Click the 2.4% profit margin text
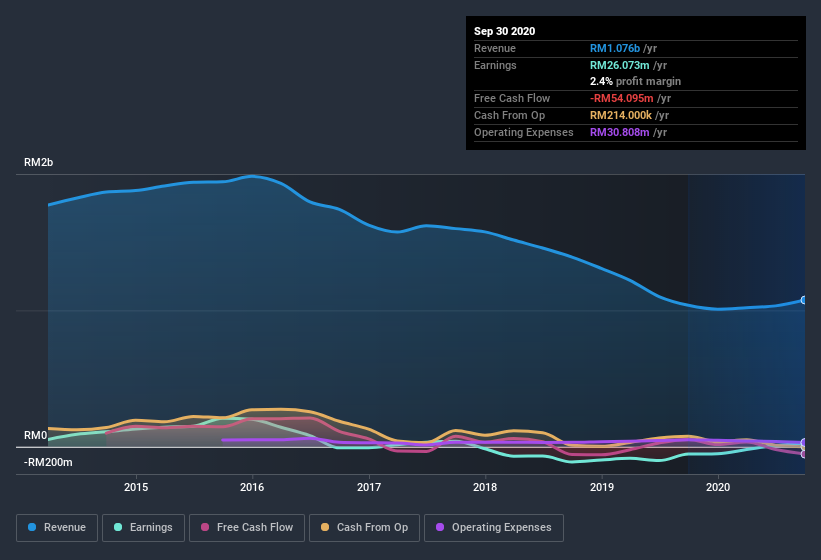Screen dimensions: 821x560 click(x=635, y=81)
